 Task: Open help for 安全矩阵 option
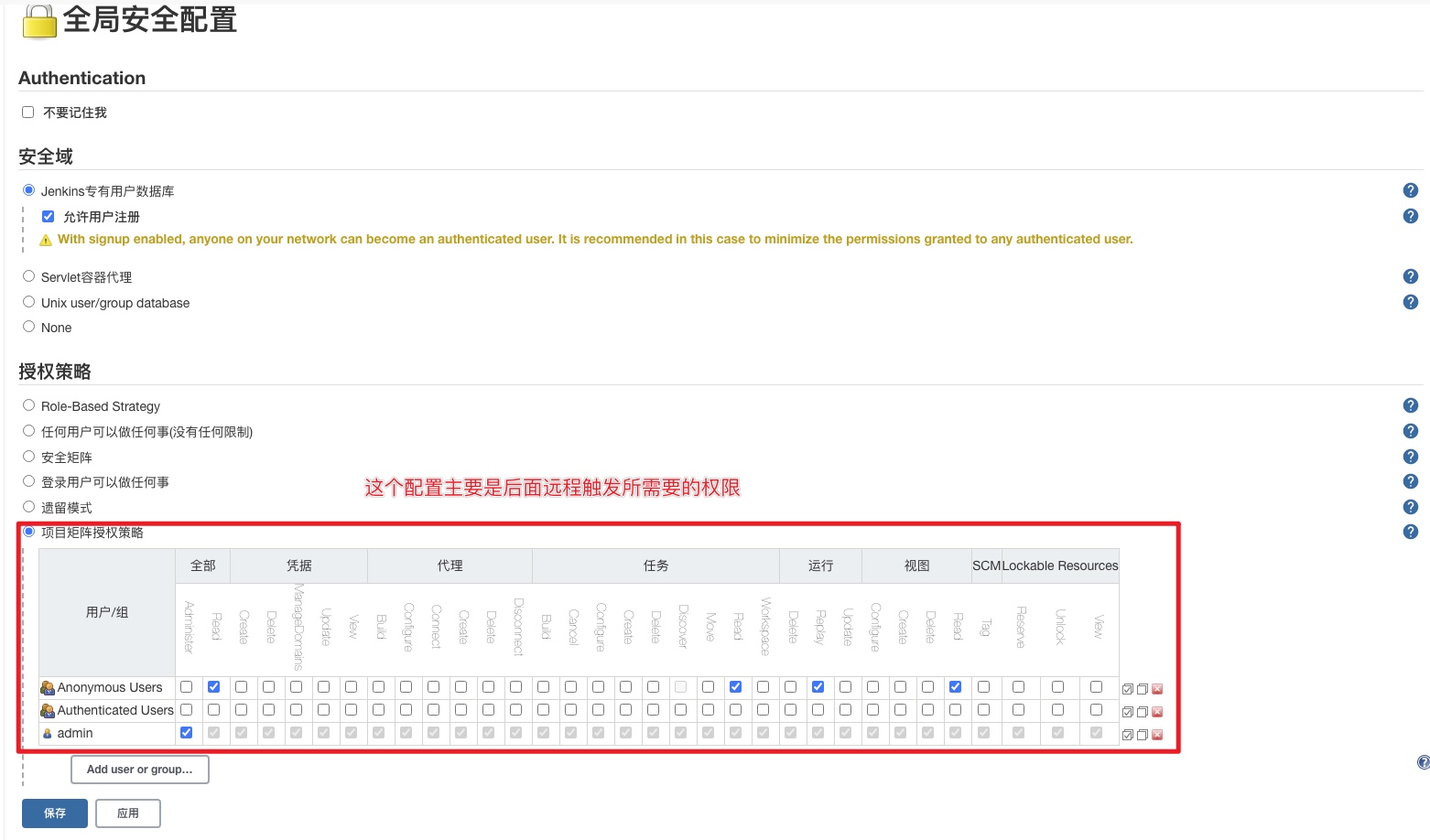tap(1411, 457)
